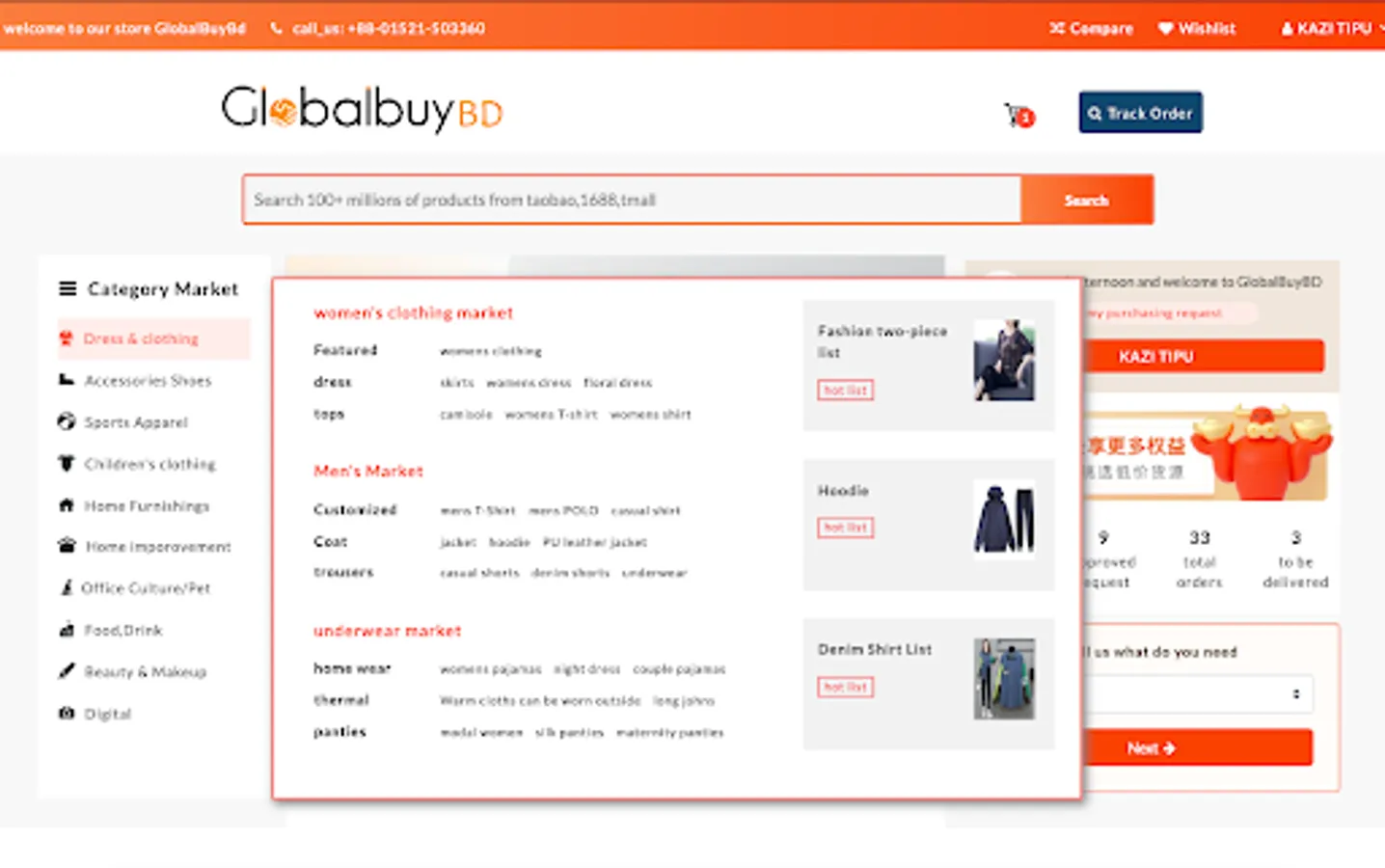Click the silk panties link
The width and height of the screenshot is (1385, 868).
click(569, 733)
